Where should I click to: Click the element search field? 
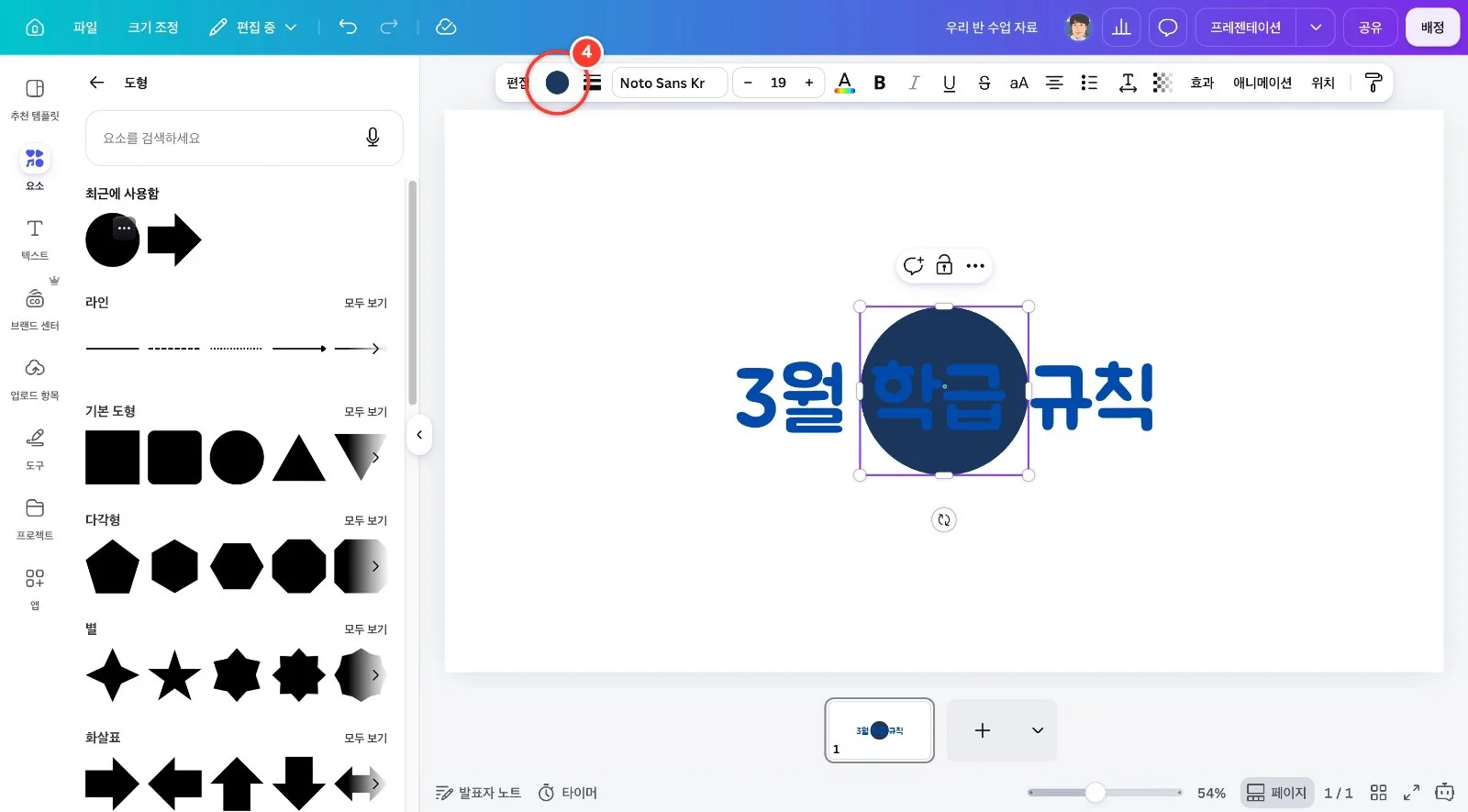click(x=244, y=138)
